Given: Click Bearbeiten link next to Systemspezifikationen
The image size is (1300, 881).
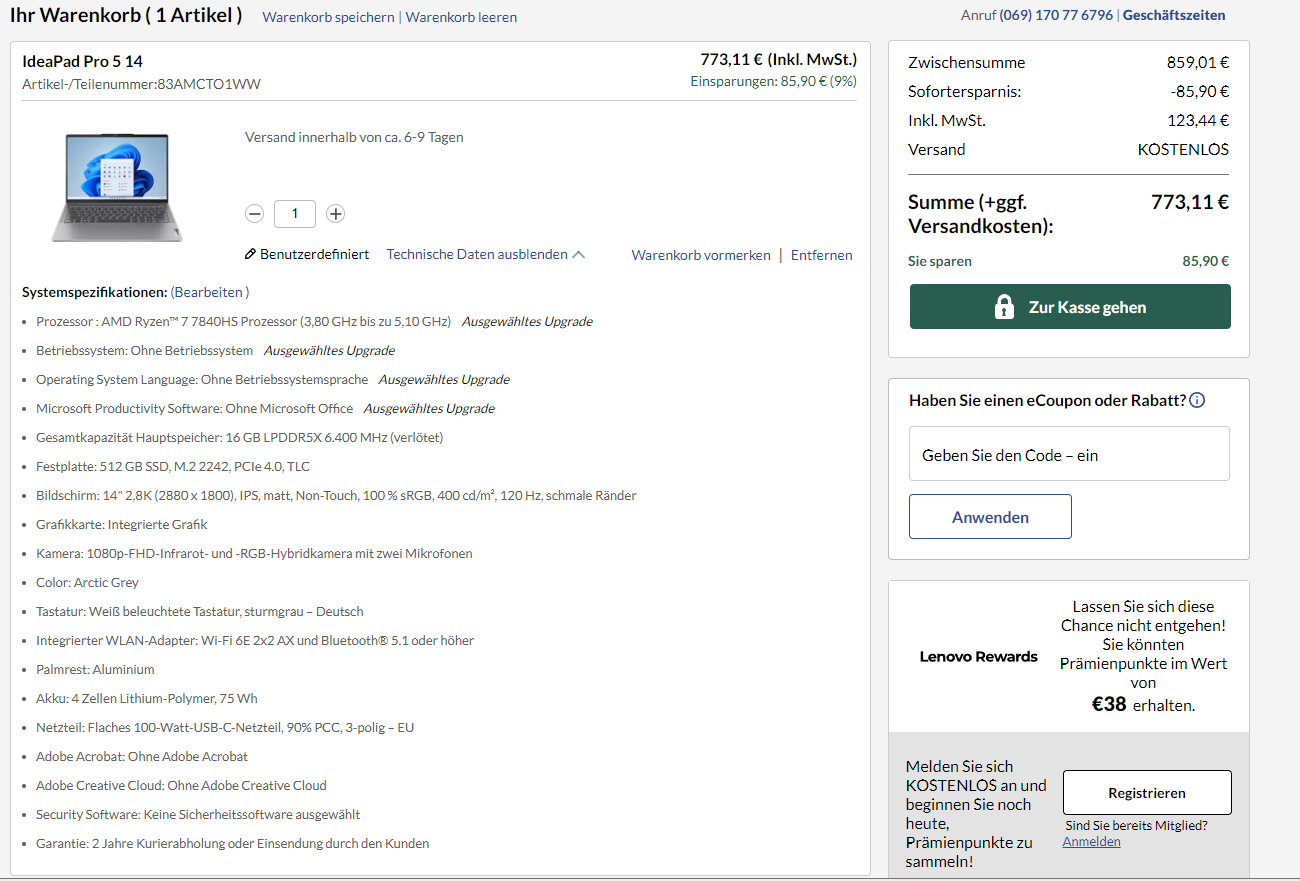Looking at the screenshot, I should (210, 292).
